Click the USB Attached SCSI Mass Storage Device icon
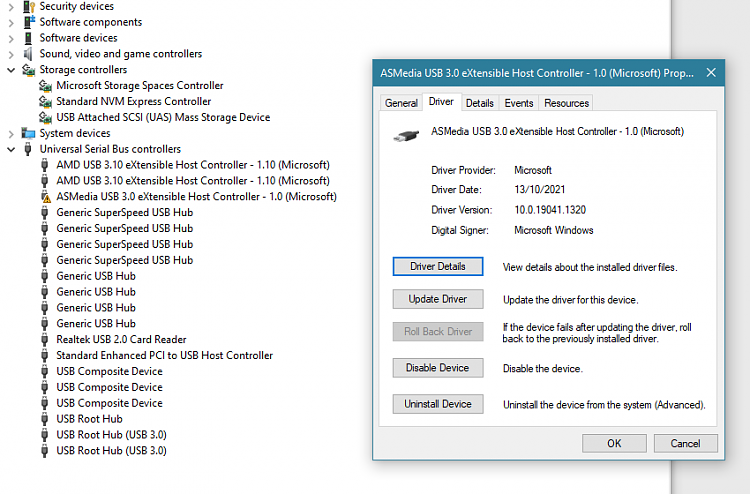 [x=45, y=117]
